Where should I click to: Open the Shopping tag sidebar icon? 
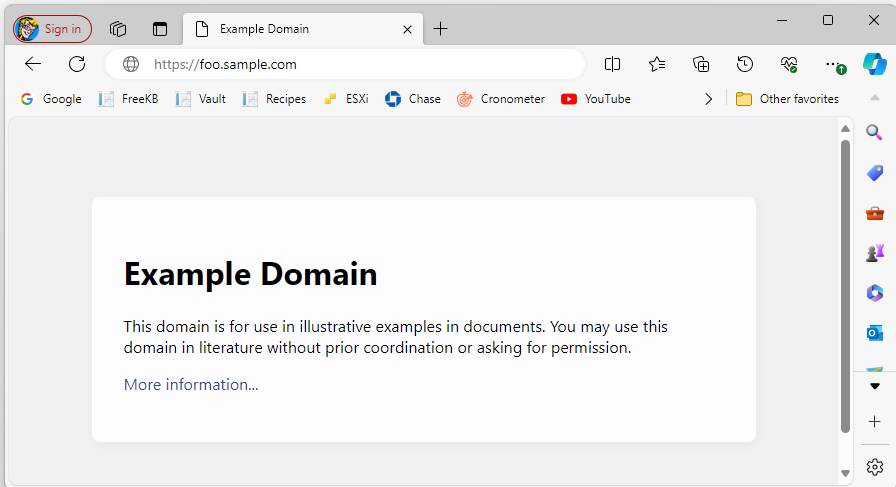875,173
